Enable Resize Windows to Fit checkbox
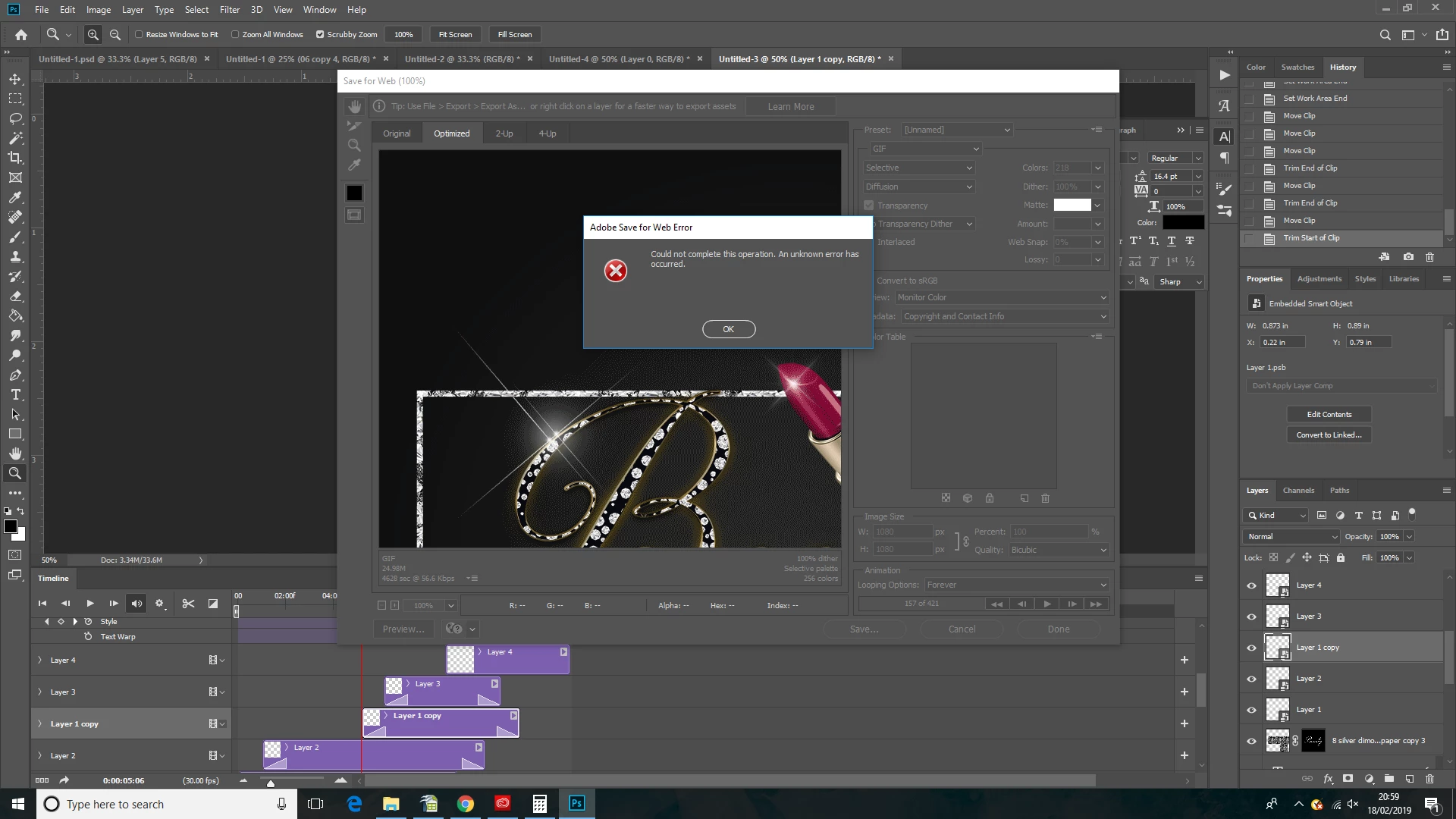 click(x=139, y=34)
